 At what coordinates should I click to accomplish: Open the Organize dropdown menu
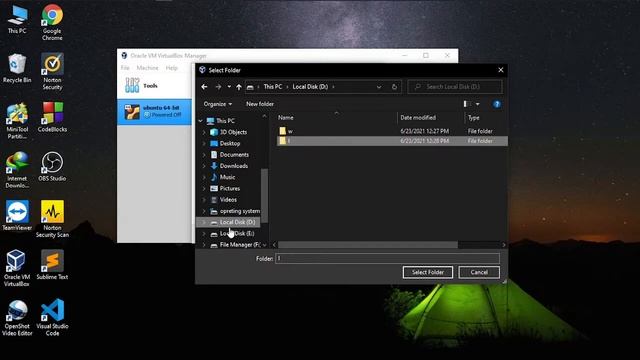[218, 104]
